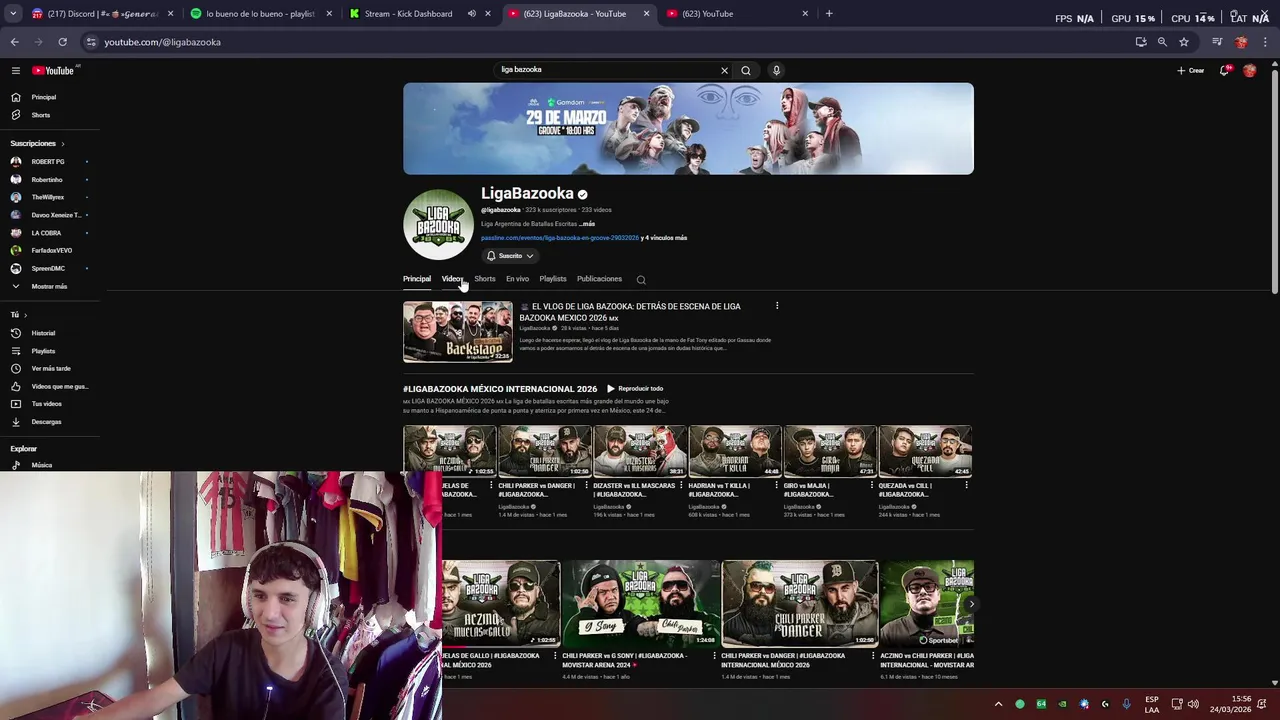Open ROBERT PG subscription channel
This screenshot has height=720, width=1280.
point(50,161)
